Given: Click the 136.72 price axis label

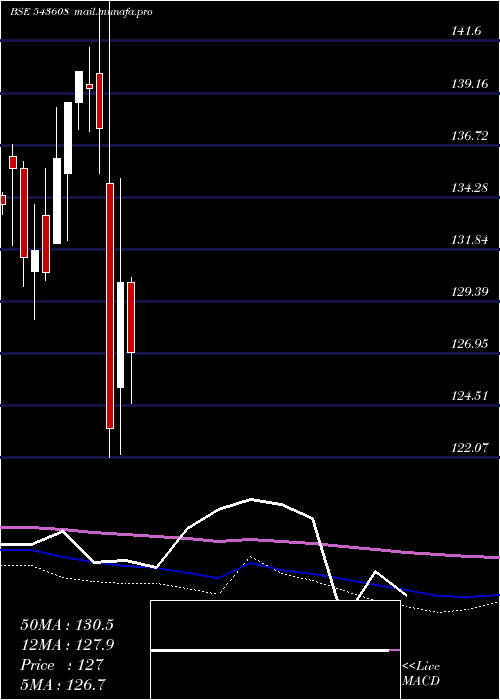Looking at the screenshot, I should pos(469,136).
